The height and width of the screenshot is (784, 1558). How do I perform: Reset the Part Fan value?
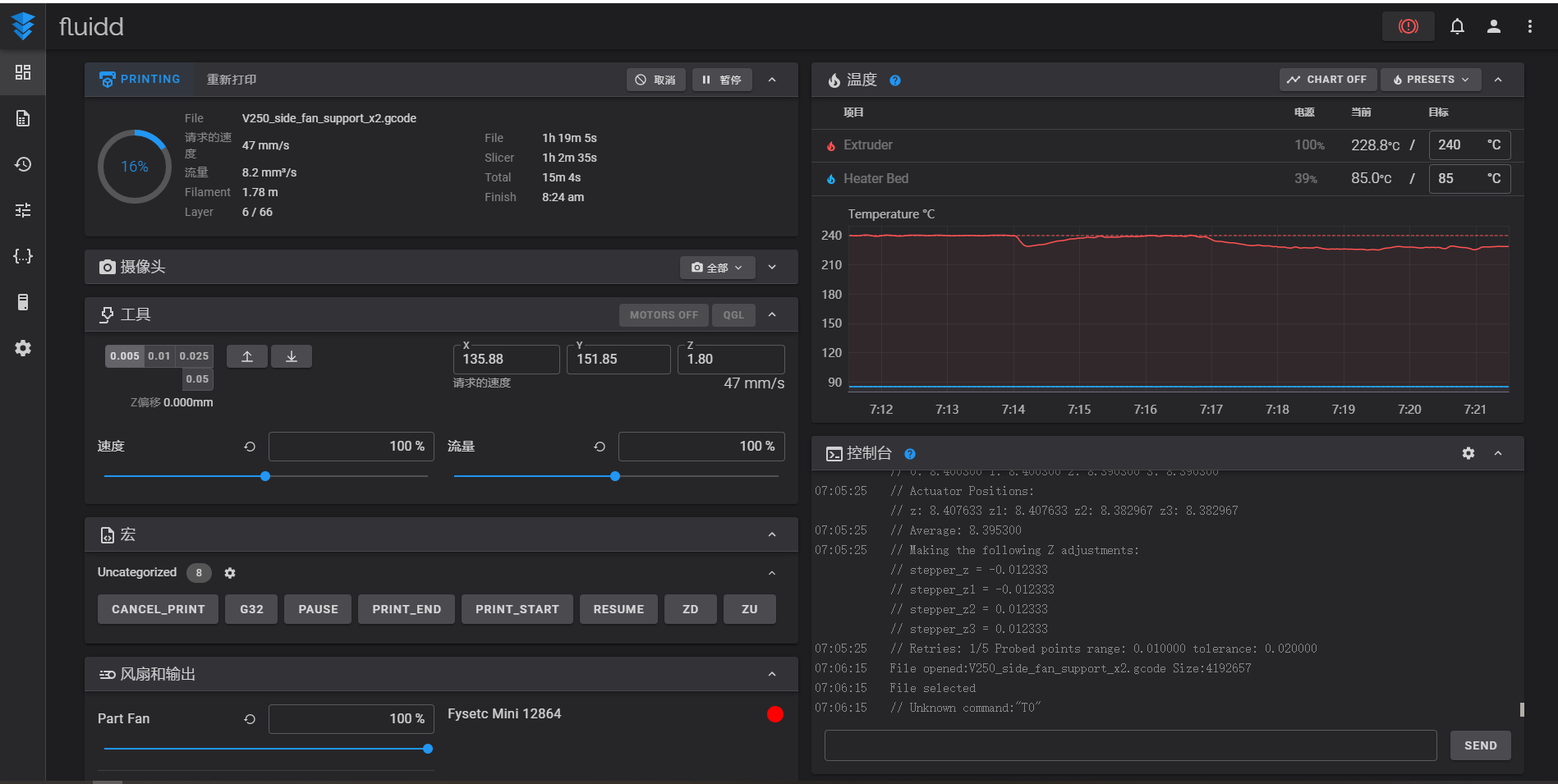(250, 719)
